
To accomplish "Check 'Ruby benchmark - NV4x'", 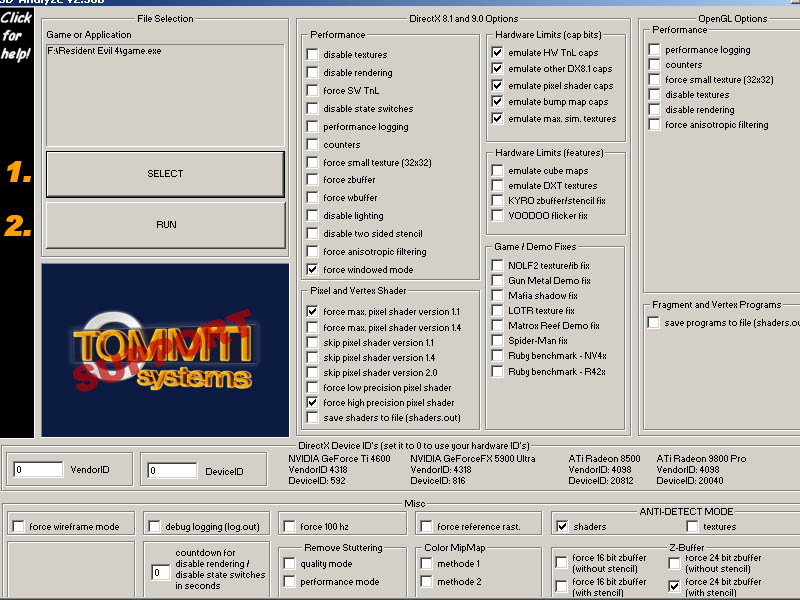I will click(x=497, y=356).
